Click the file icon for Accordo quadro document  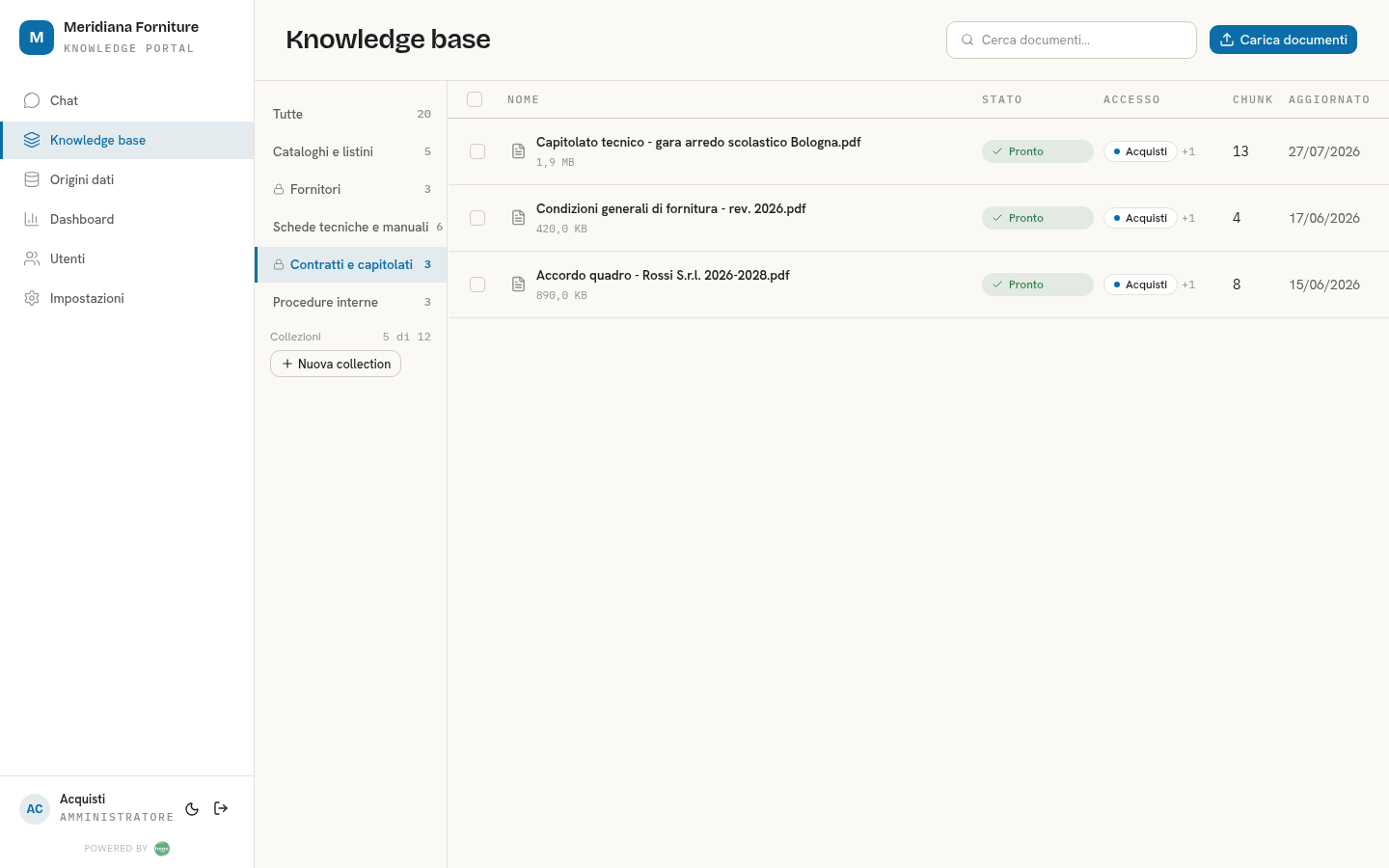518,285
